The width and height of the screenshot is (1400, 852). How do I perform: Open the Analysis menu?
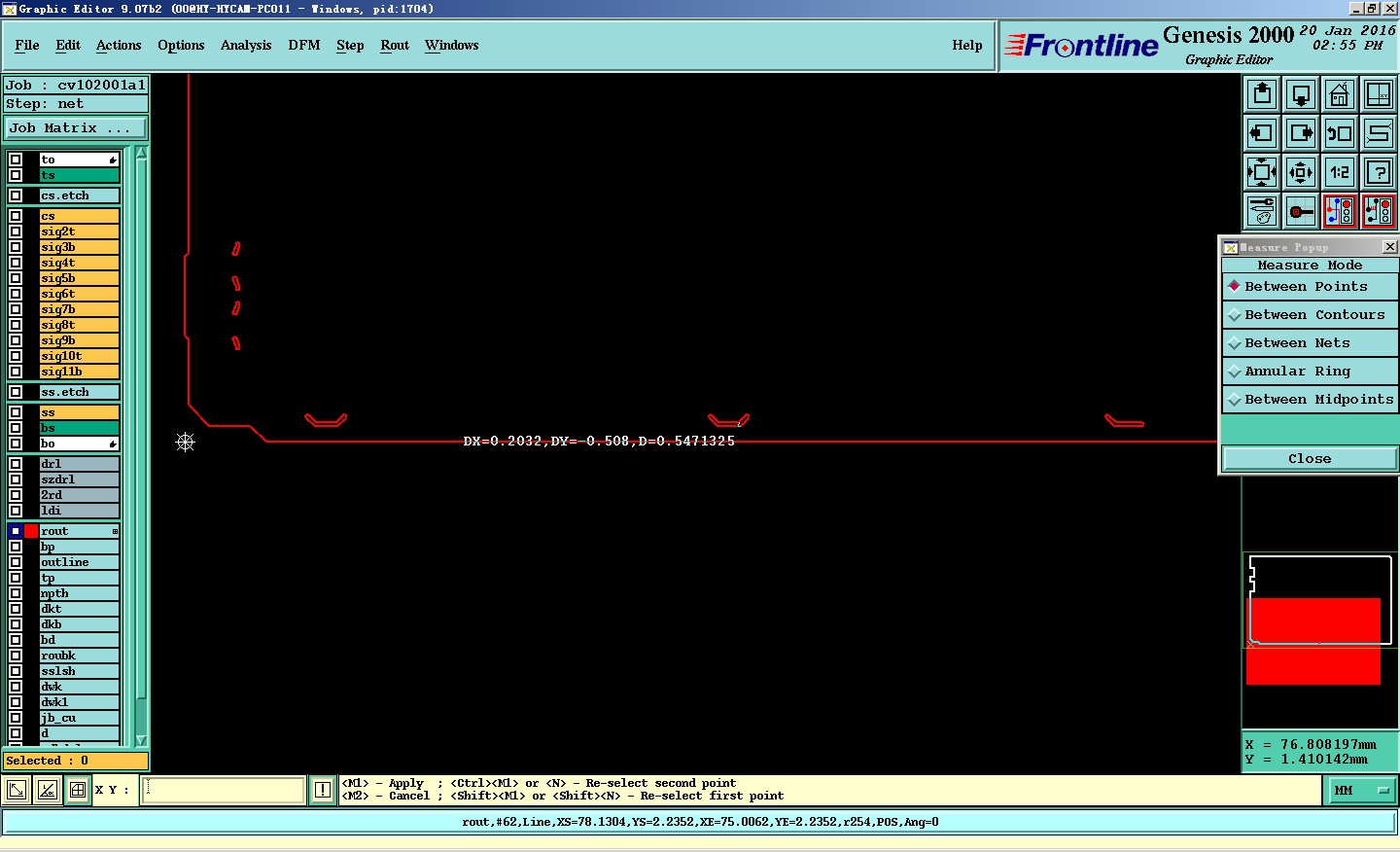tap(246, 45)
